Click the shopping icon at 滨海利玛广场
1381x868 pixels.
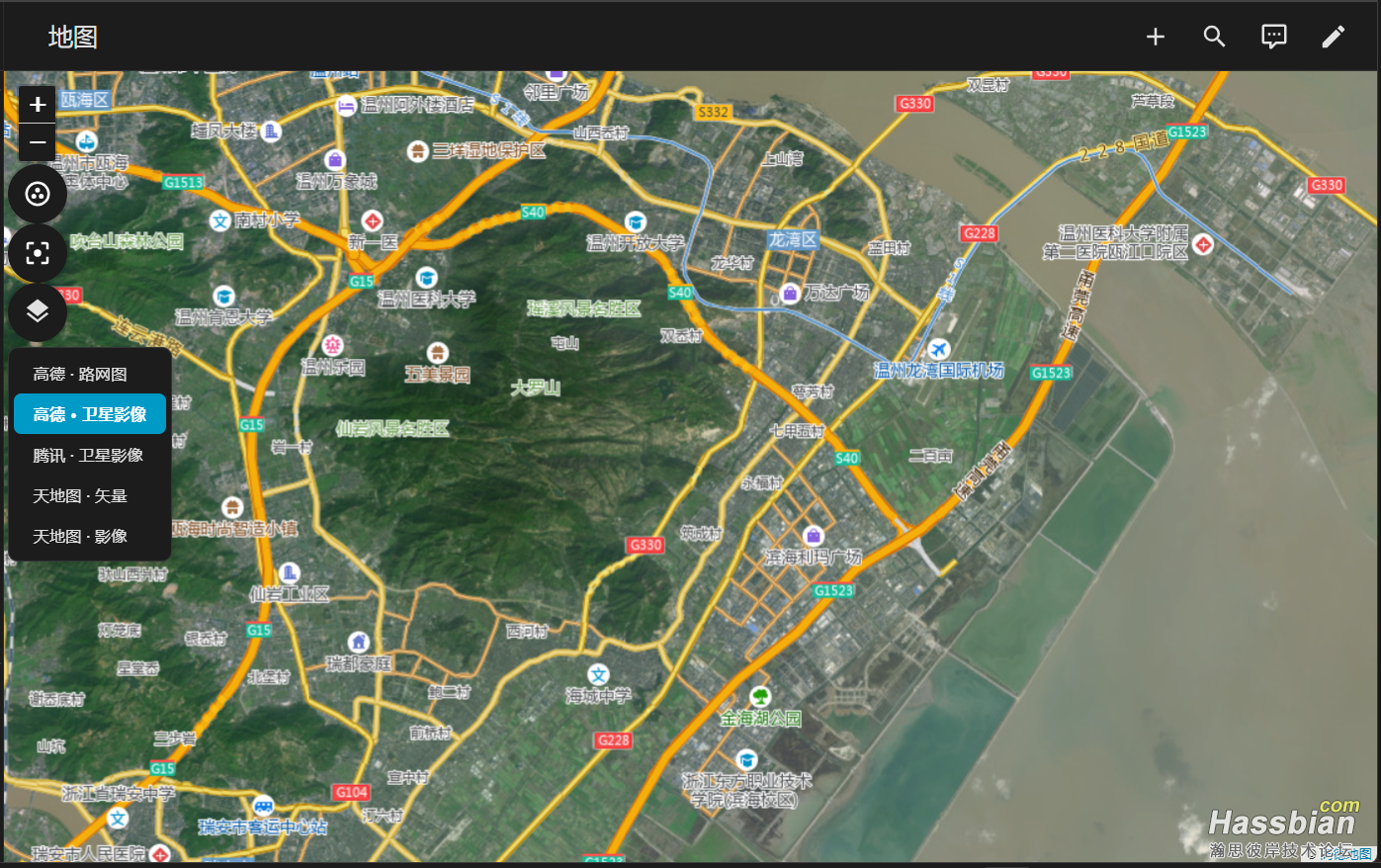click(813, 536)
